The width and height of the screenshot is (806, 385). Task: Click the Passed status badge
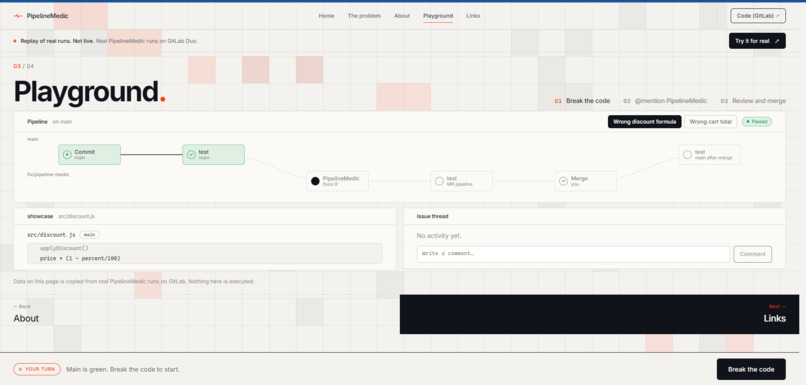pos(756,122)
